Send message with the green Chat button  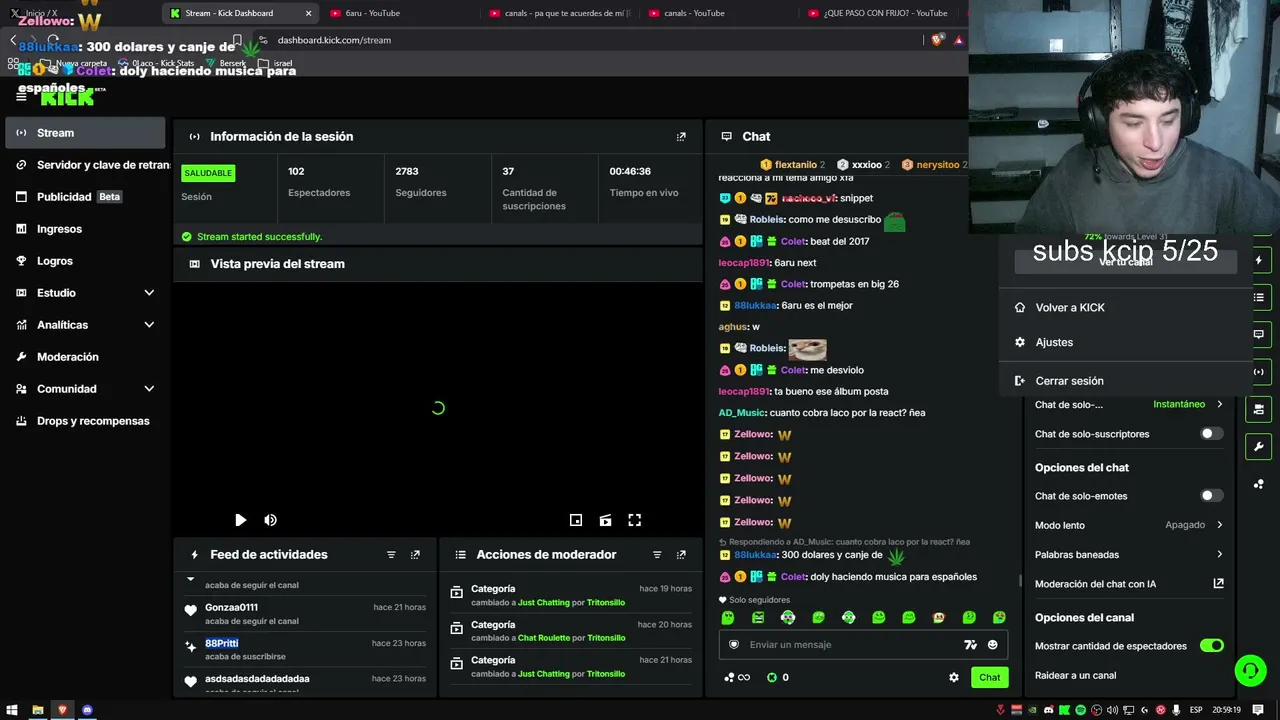pos(989,677)
